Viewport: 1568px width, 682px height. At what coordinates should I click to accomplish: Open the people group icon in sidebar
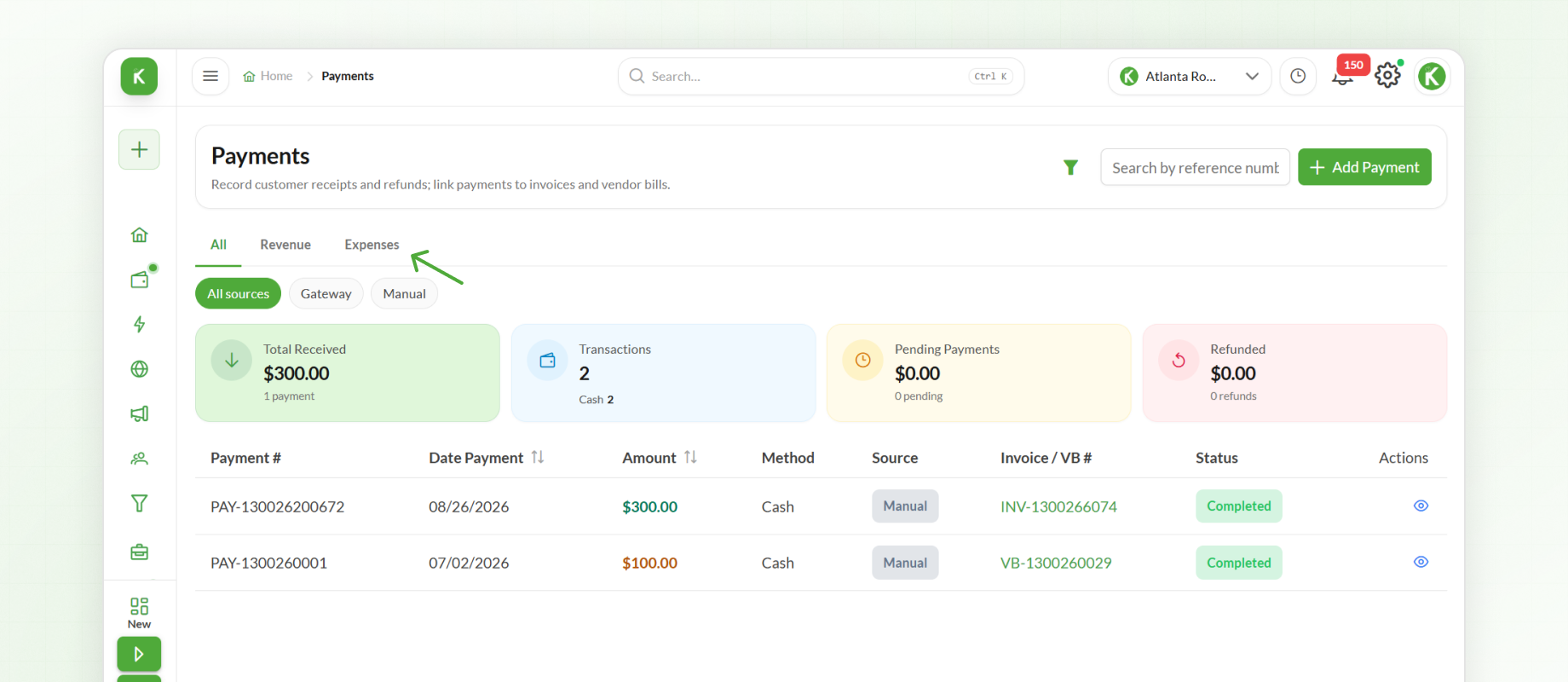tap(139, 459)
